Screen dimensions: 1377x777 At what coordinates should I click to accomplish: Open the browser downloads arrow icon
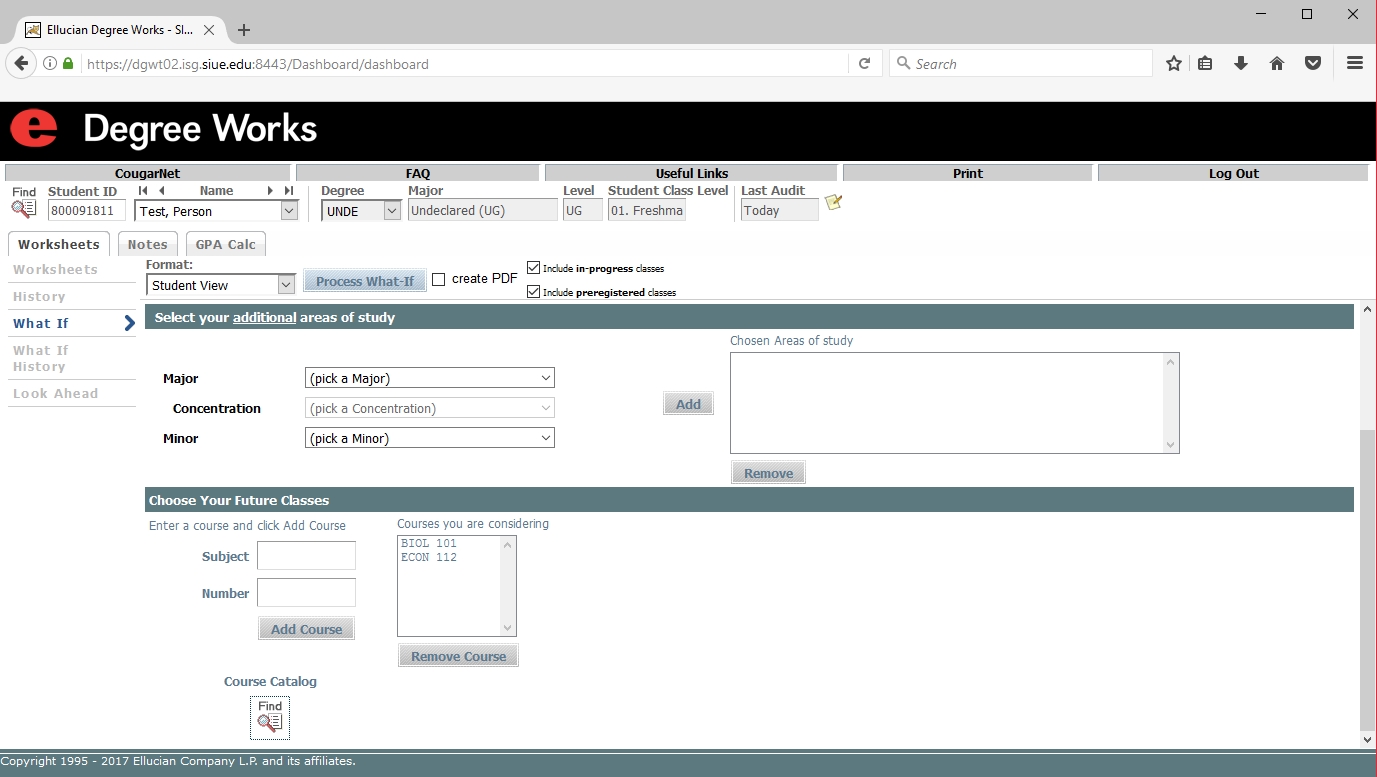pyautogui.click(x=1241, y=64)
